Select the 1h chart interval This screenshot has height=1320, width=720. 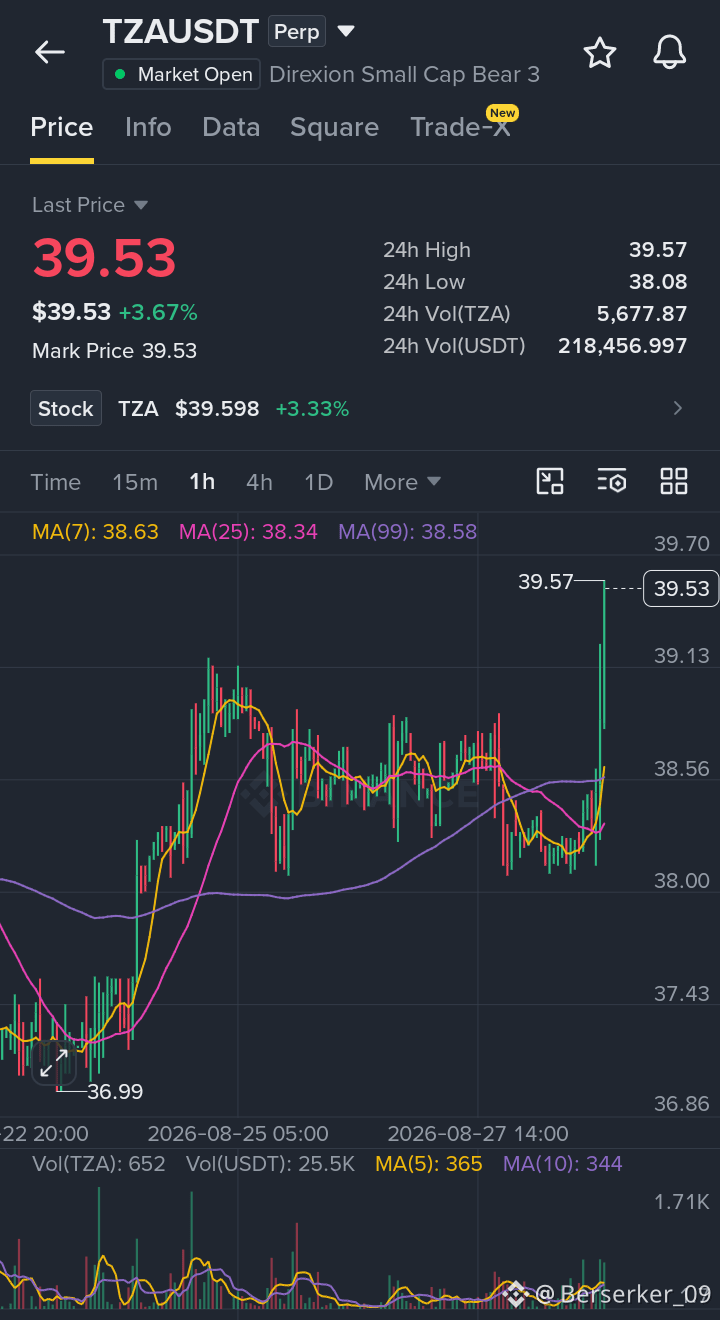(202, 482)
